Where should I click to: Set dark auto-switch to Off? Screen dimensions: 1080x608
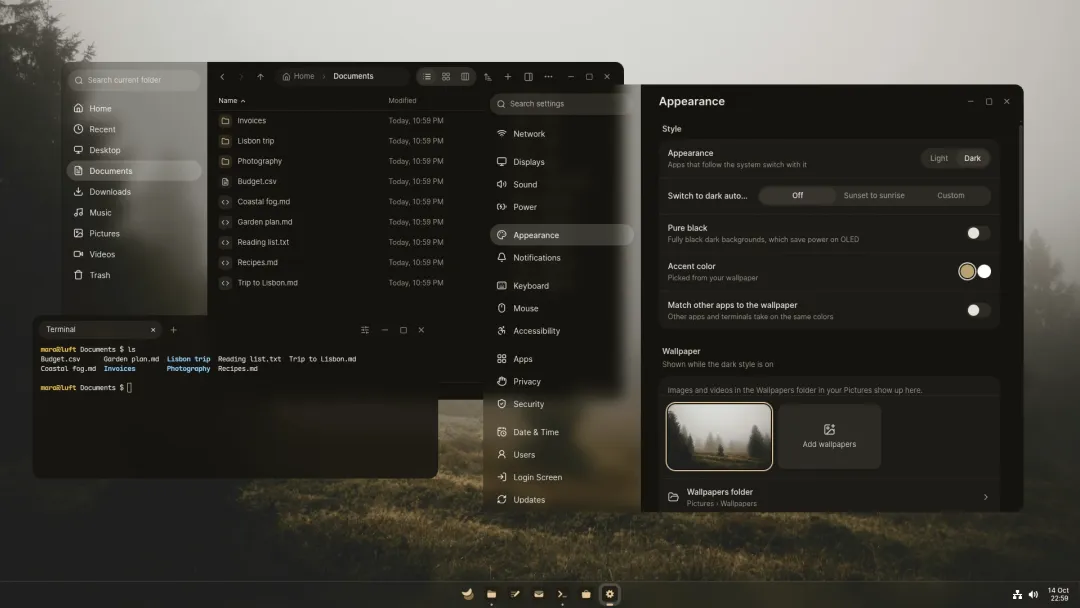click(x=797, y=196)
